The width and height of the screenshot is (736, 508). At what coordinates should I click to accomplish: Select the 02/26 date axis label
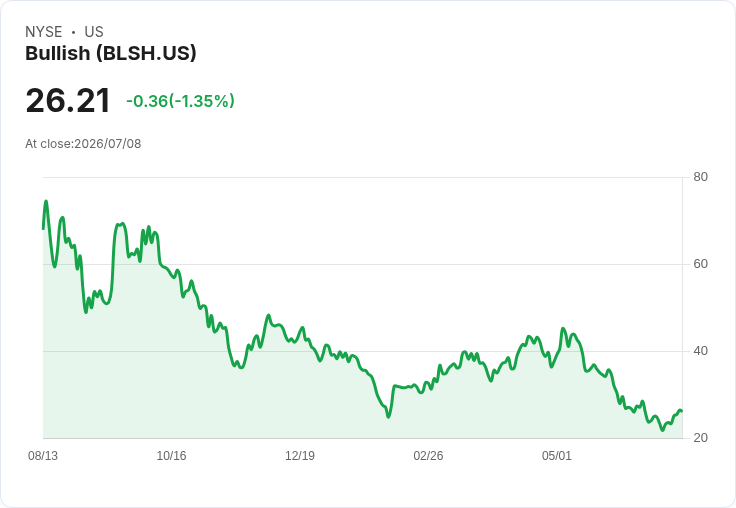(428, 456)
